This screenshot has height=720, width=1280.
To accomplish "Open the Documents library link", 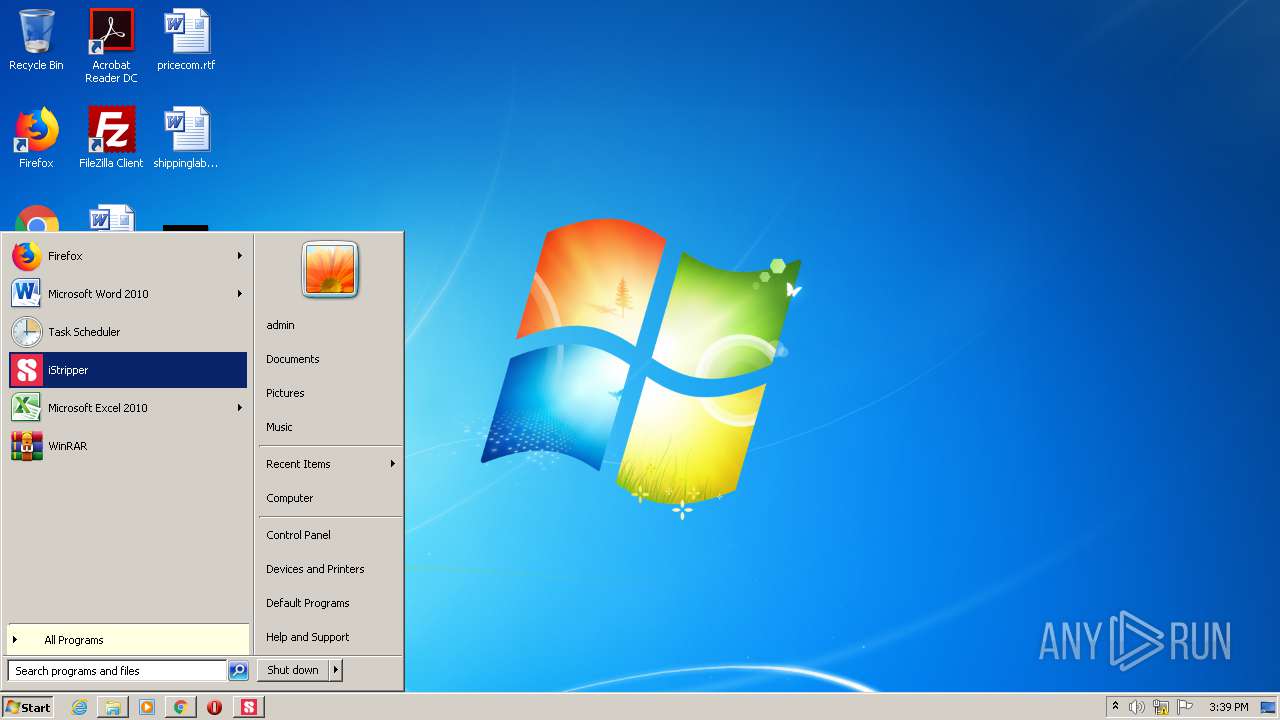I will click(x=330, y=359).
